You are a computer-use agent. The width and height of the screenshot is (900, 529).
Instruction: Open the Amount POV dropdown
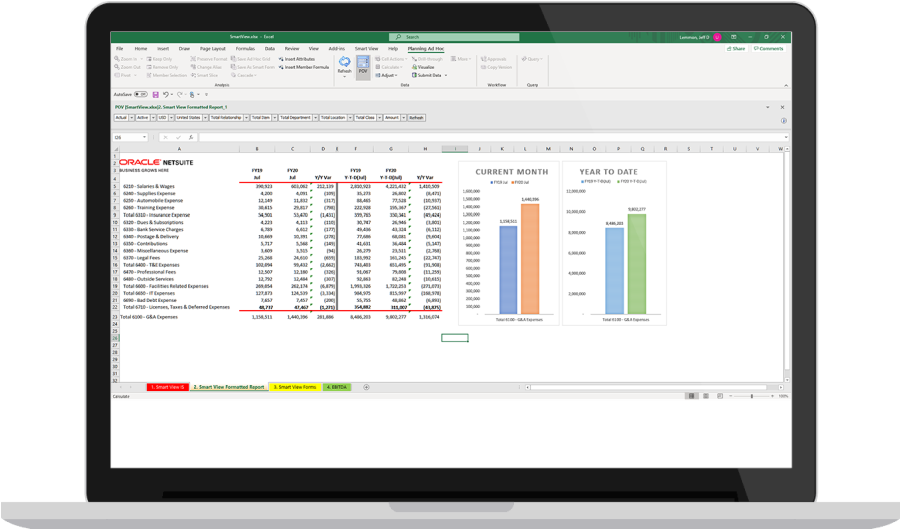(x=404, y=118)
